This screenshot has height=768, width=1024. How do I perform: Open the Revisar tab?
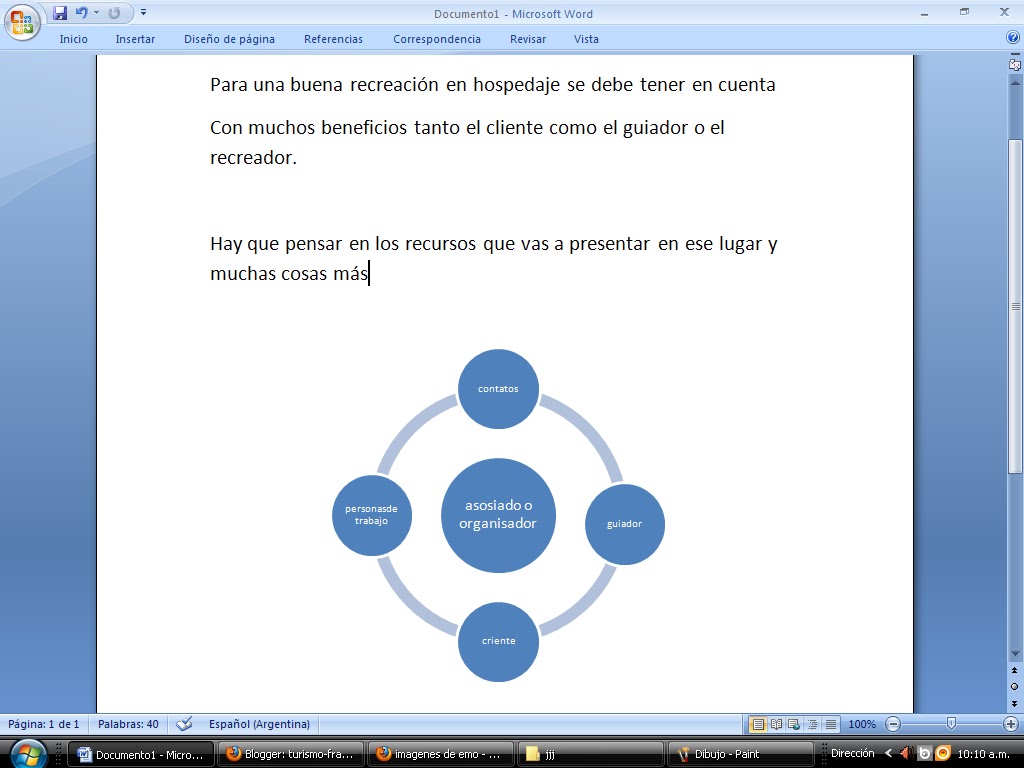pyautogui.click(x=528, y=39)
